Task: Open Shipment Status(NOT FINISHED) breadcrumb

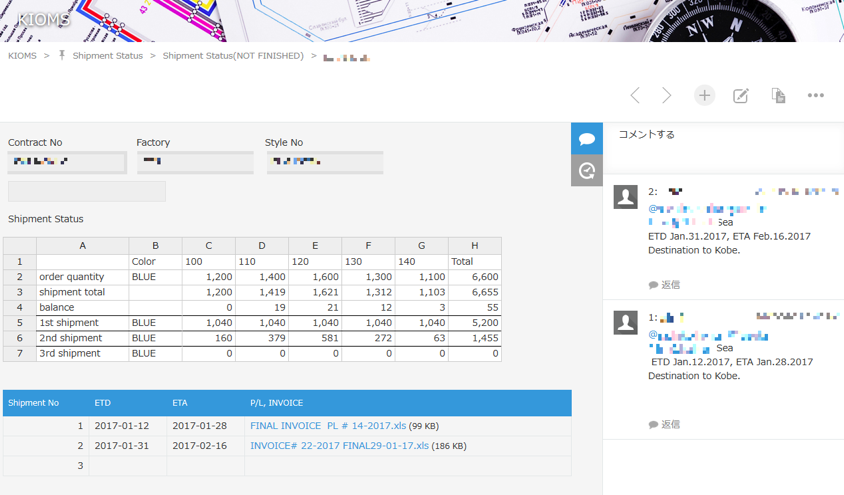Action: tap(233, 56)
